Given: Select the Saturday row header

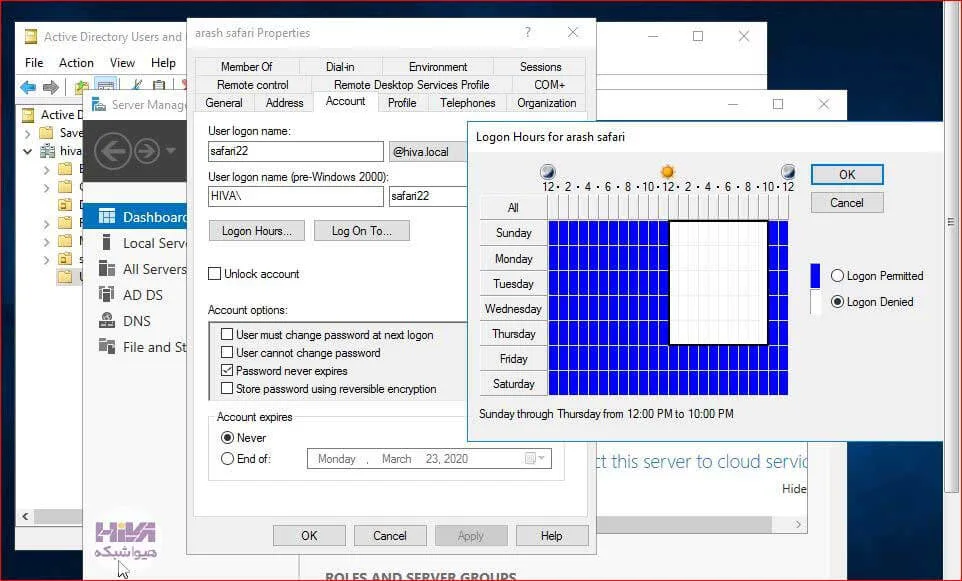Looking at the screenshot, I should (514, 383).
